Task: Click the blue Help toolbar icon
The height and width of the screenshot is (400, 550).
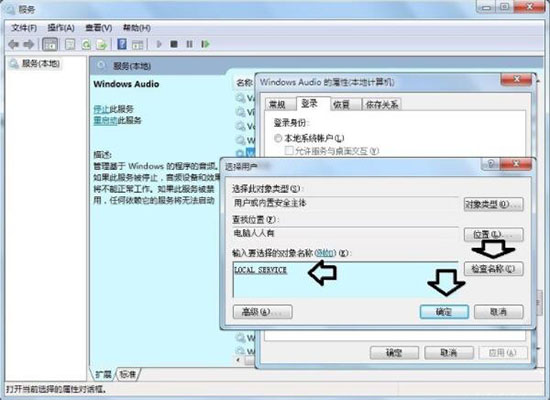Action: point(122,44)
